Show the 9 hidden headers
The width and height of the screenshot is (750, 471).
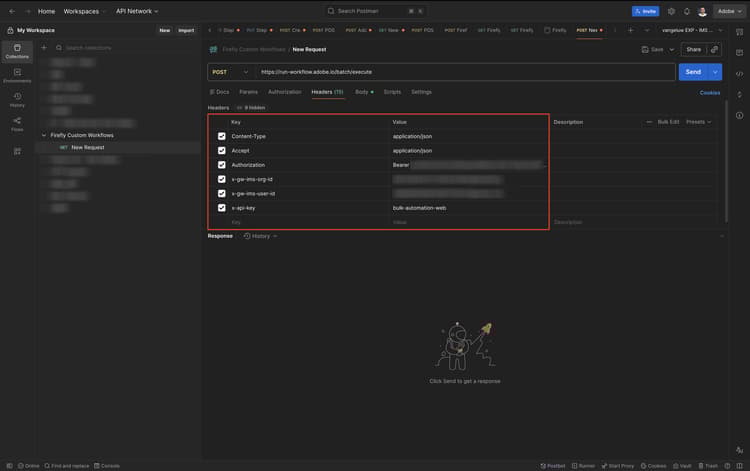pyautogui.click(x=251, y=108)
